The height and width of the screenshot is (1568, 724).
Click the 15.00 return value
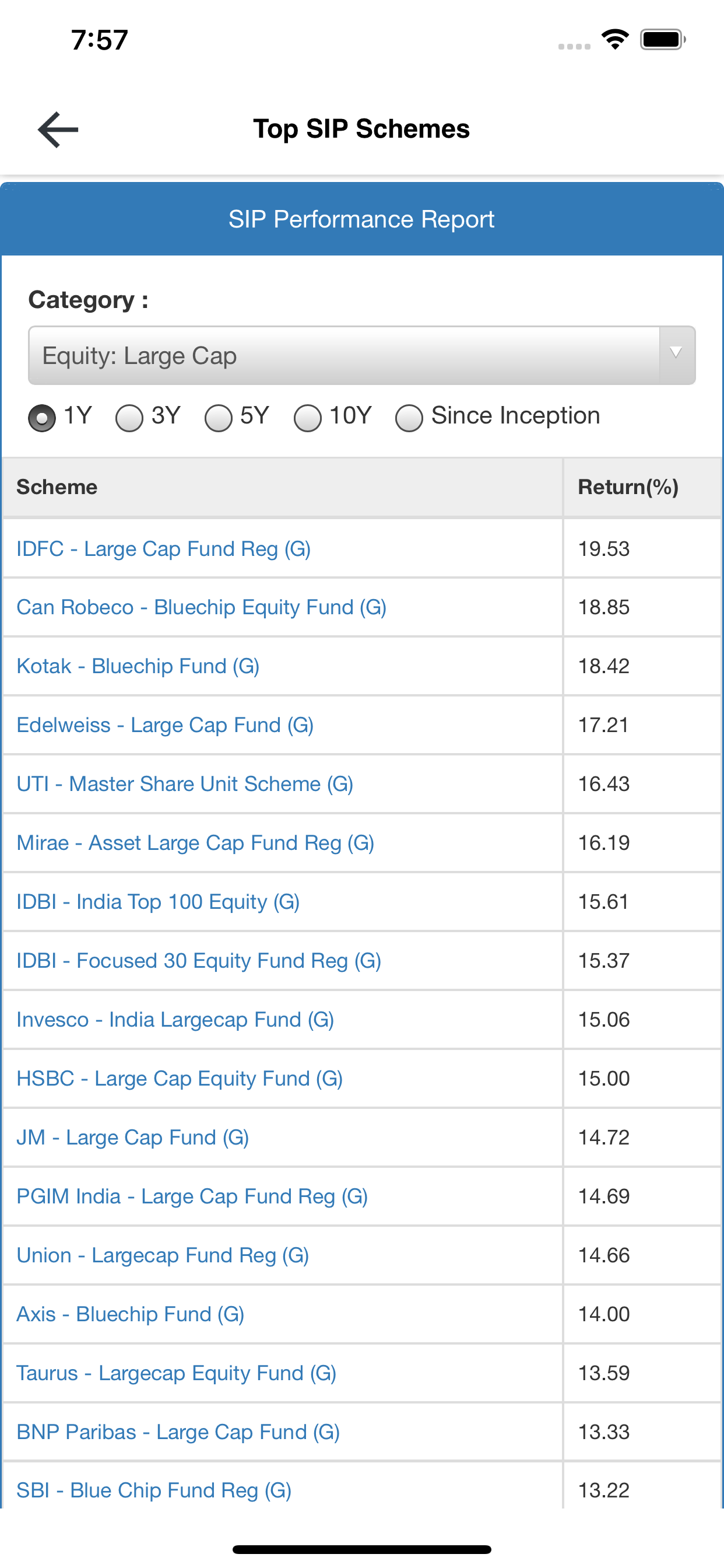pos(603,1079)
